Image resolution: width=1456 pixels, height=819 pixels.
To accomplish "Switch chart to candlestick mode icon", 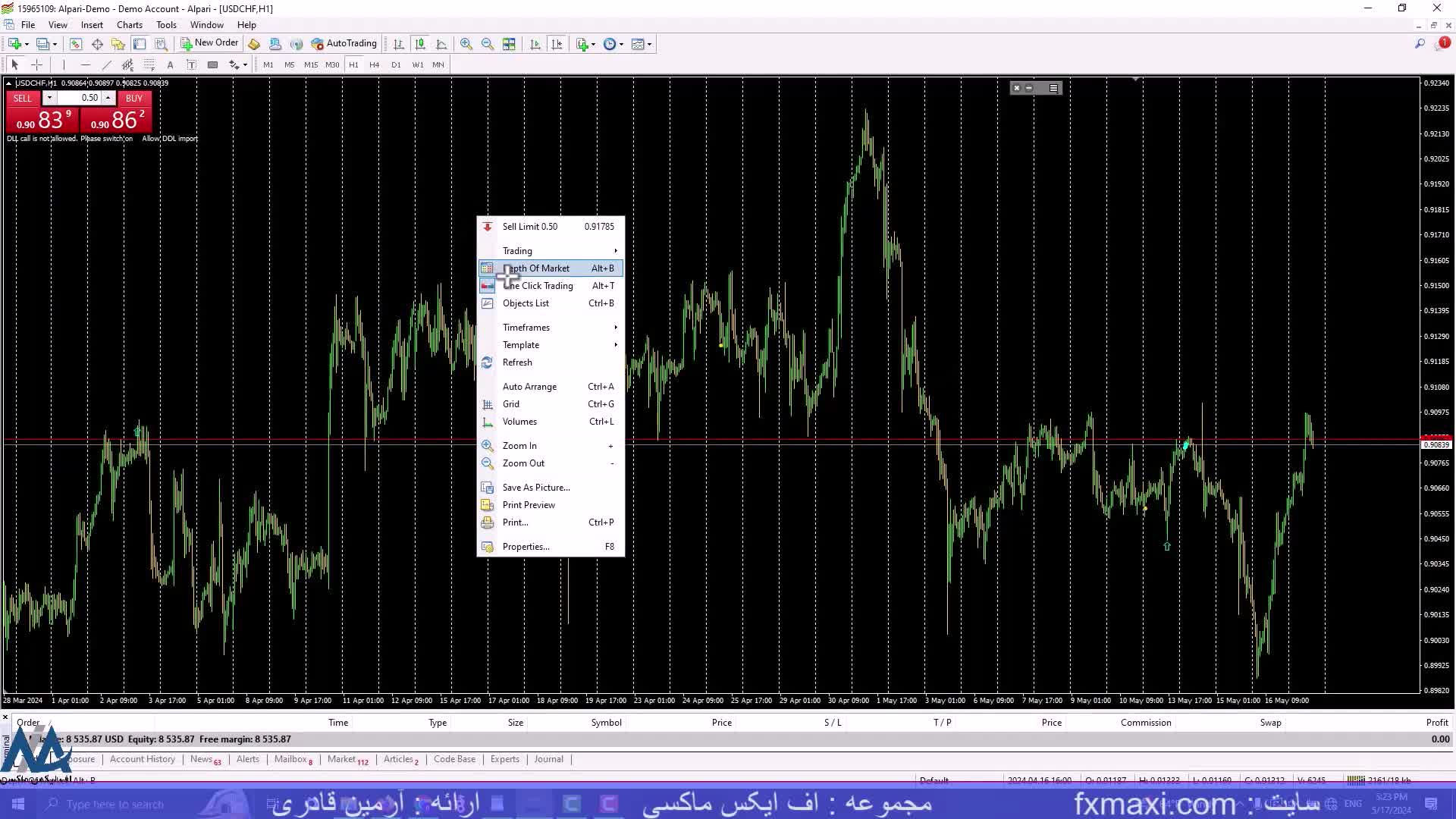I will pyautogui.click(x=420, y=44).
